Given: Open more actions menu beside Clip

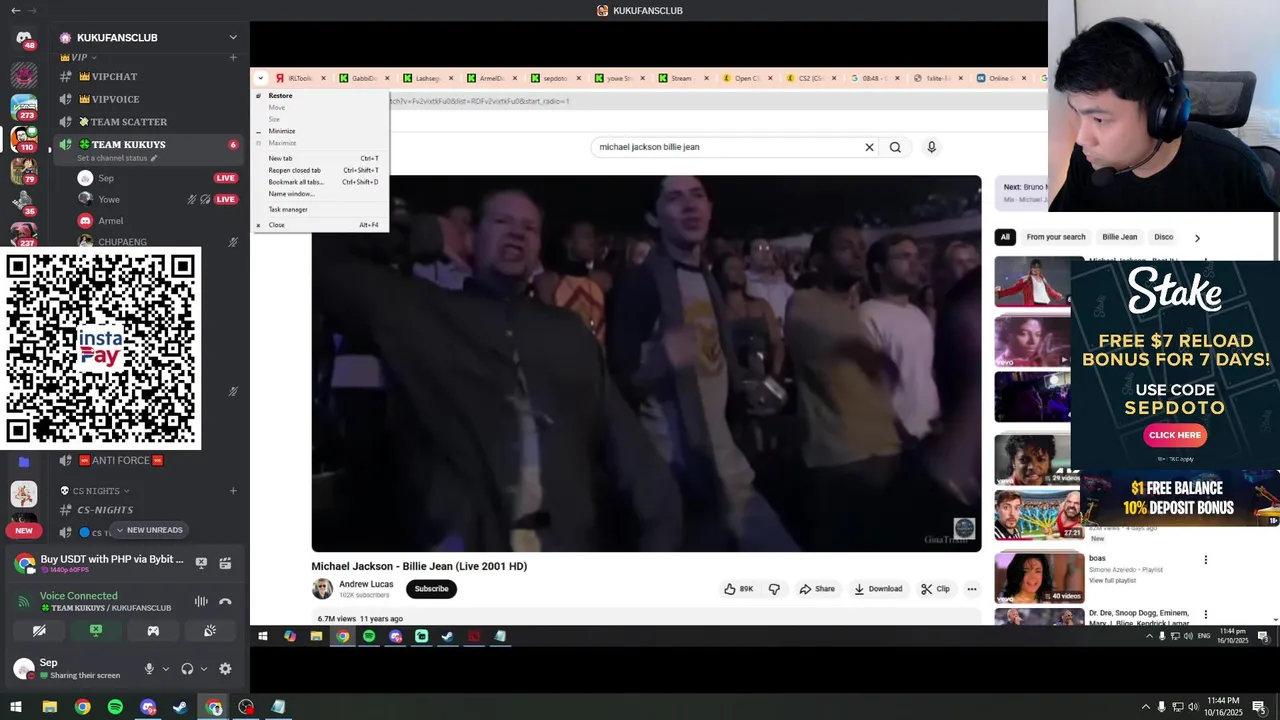Looking at the screenshot, I should (971, 589).
